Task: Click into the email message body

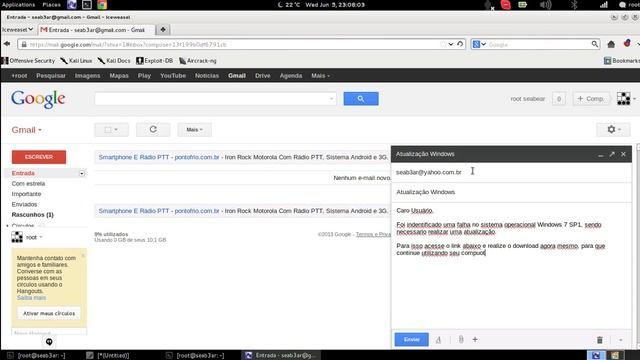Action: coord(511,265)
